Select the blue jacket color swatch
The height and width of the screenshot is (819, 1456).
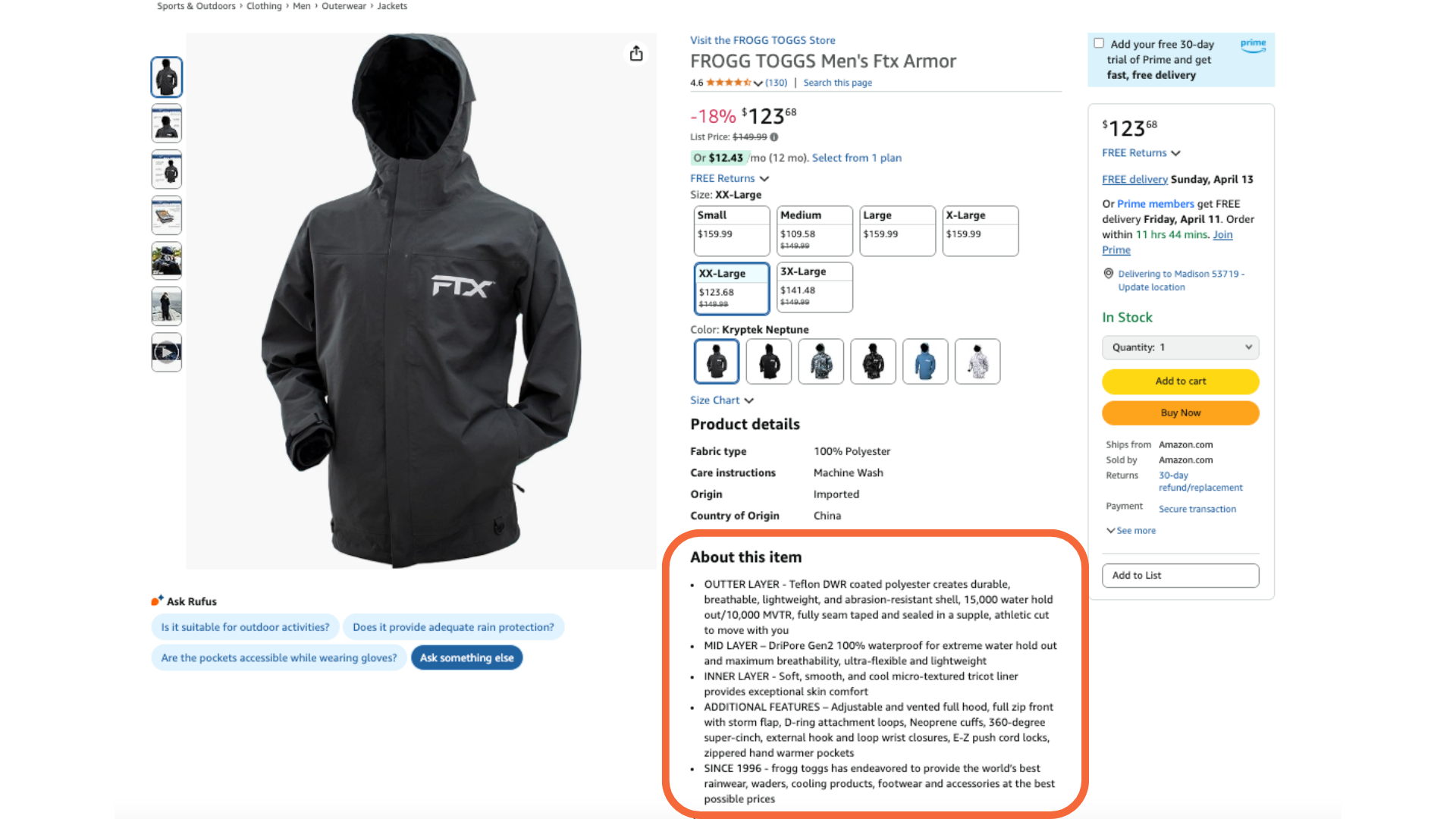[x=925, y=361]
